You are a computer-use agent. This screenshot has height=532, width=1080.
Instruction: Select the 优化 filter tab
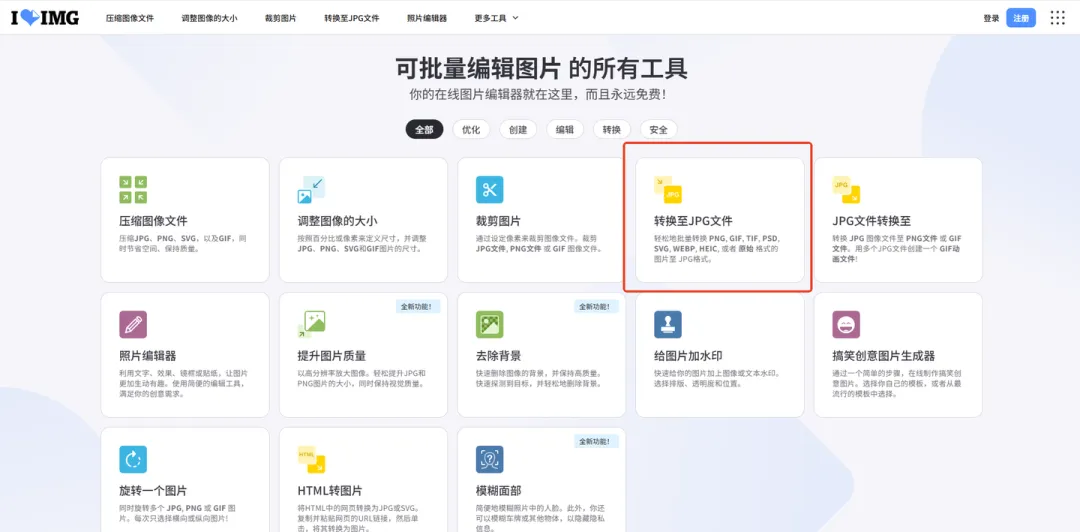[x=471, y=130]
